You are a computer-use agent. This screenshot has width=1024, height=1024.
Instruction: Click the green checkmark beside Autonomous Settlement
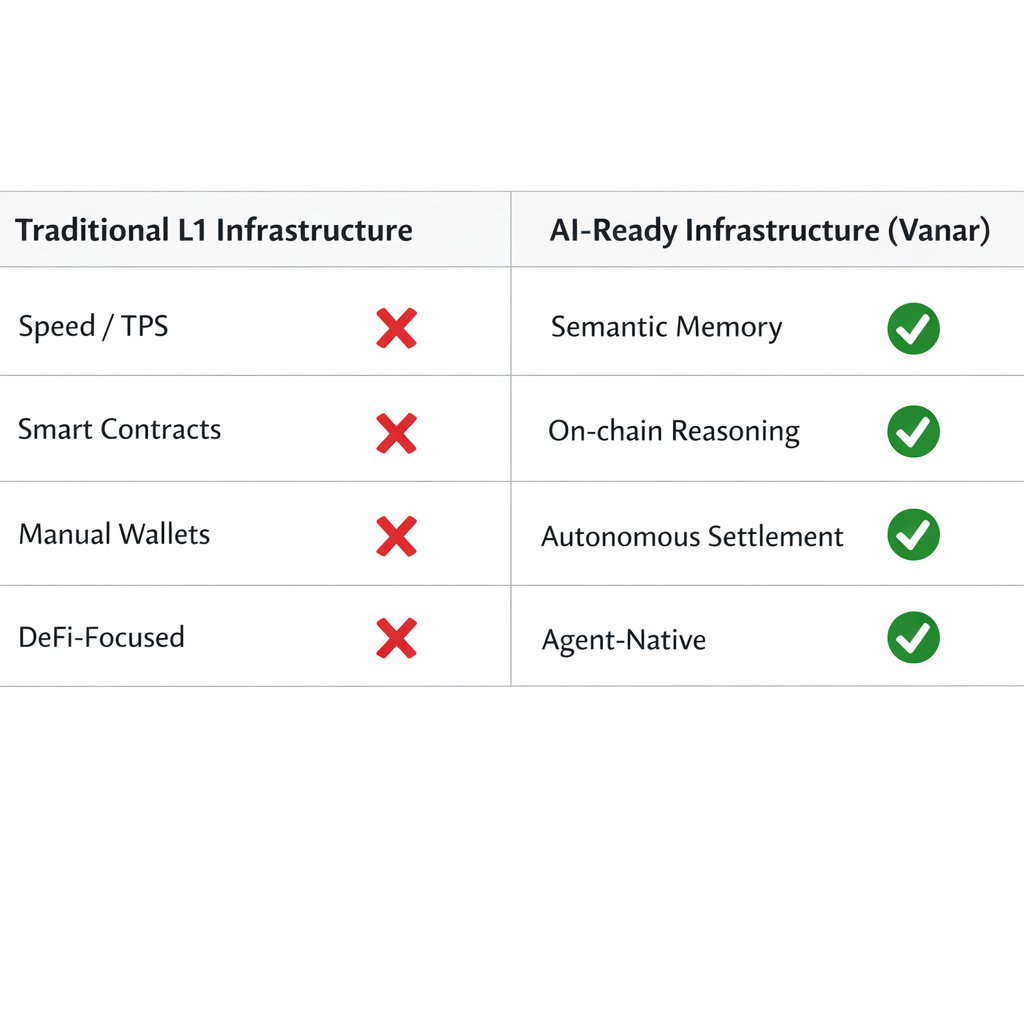(x=913, y=535)
